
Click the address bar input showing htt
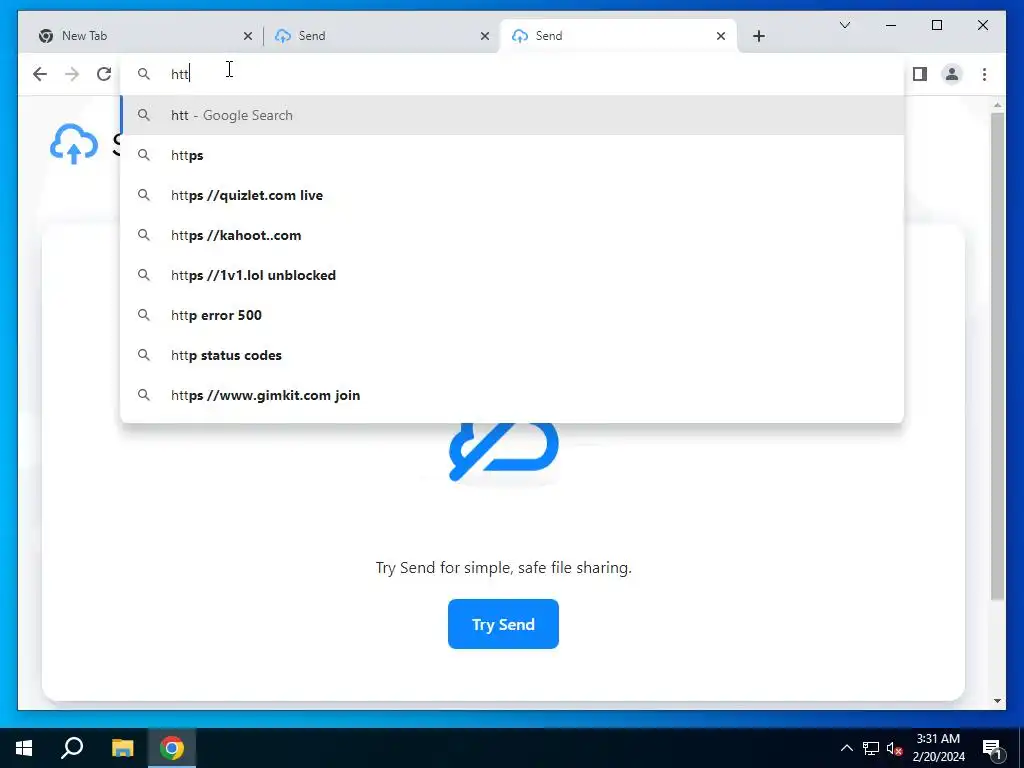tap(512, 74)
